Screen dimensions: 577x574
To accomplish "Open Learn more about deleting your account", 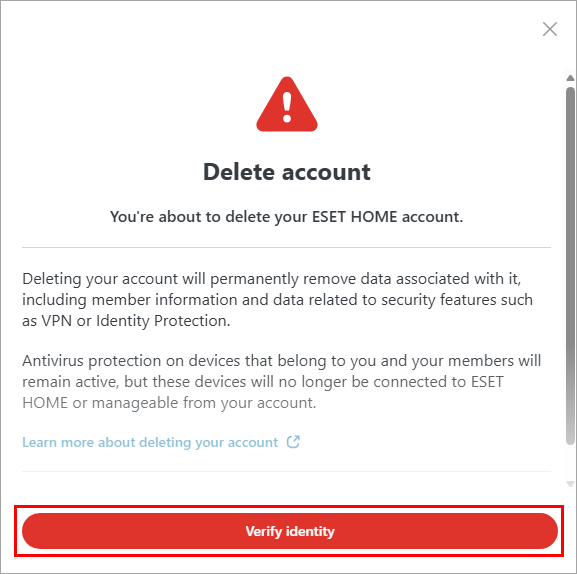I will 150,442.
